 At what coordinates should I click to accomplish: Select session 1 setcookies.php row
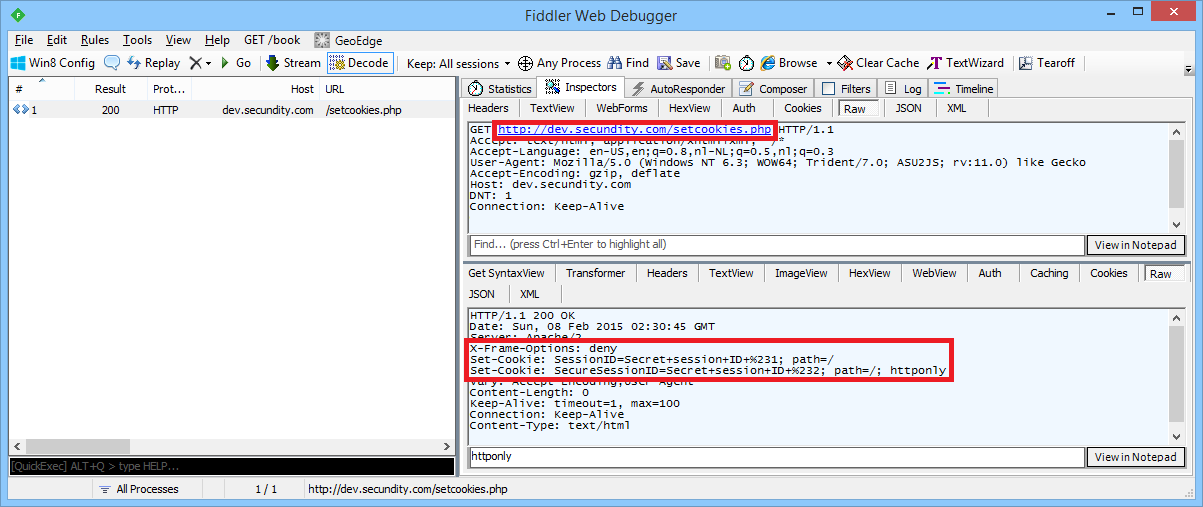coord(231,110)
